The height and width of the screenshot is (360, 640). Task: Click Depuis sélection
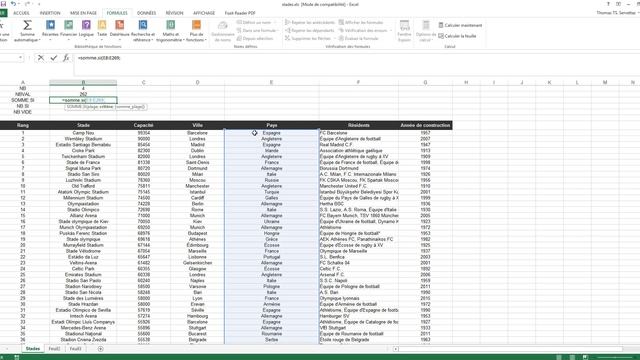click(x=255, y=38)
